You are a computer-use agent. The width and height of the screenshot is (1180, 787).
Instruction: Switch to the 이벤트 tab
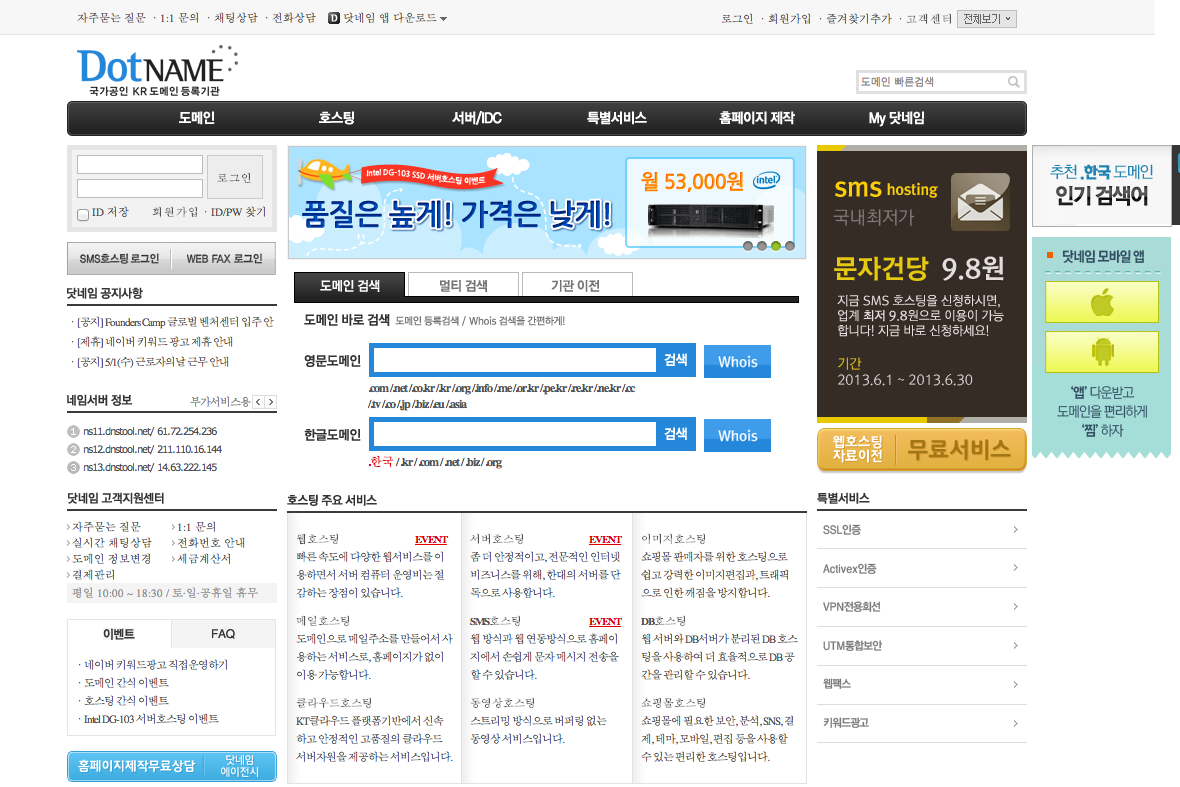[119, 634]
